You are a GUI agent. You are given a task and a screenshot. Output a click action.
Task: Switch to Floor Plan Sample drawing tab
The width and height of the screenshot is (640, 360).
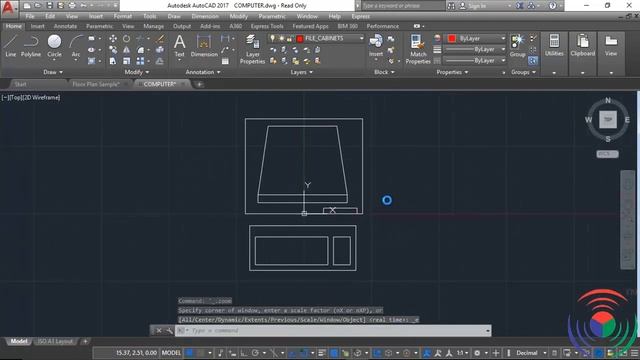pyautogui.click(x=96, y=84)
